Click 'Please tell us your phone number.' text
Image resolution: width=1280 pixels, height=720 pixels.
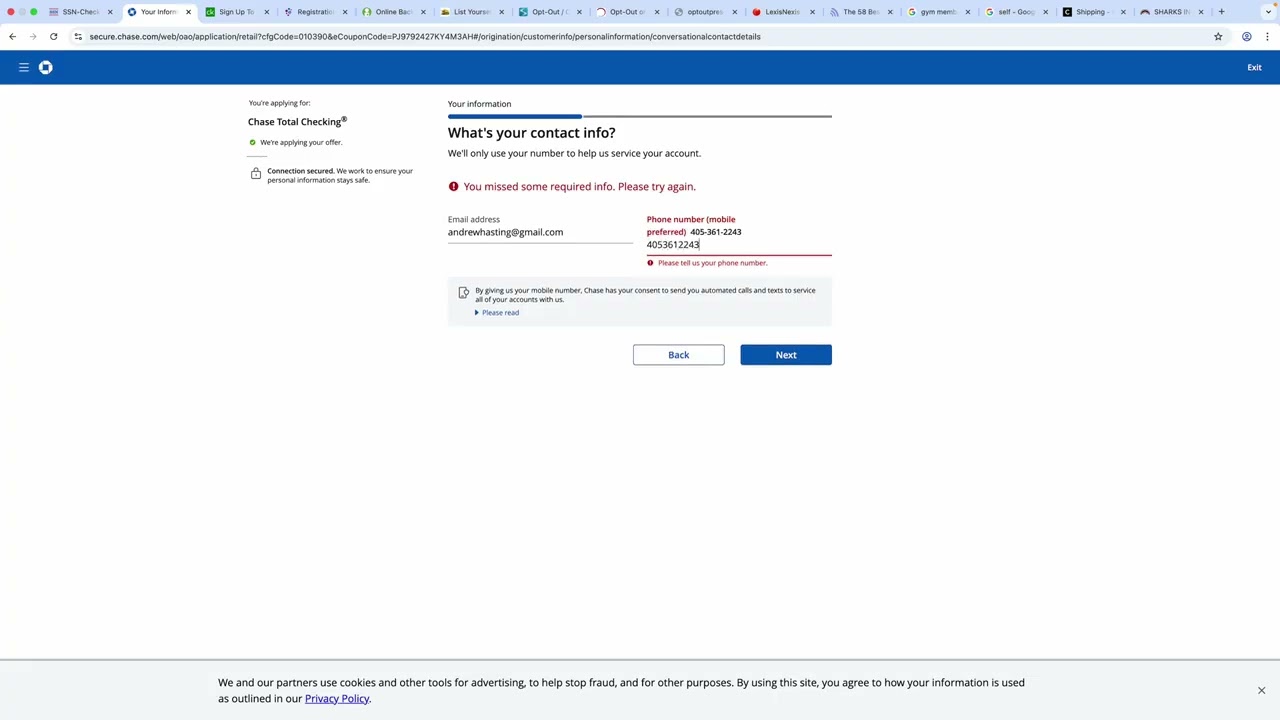click(x=712, y=263)
